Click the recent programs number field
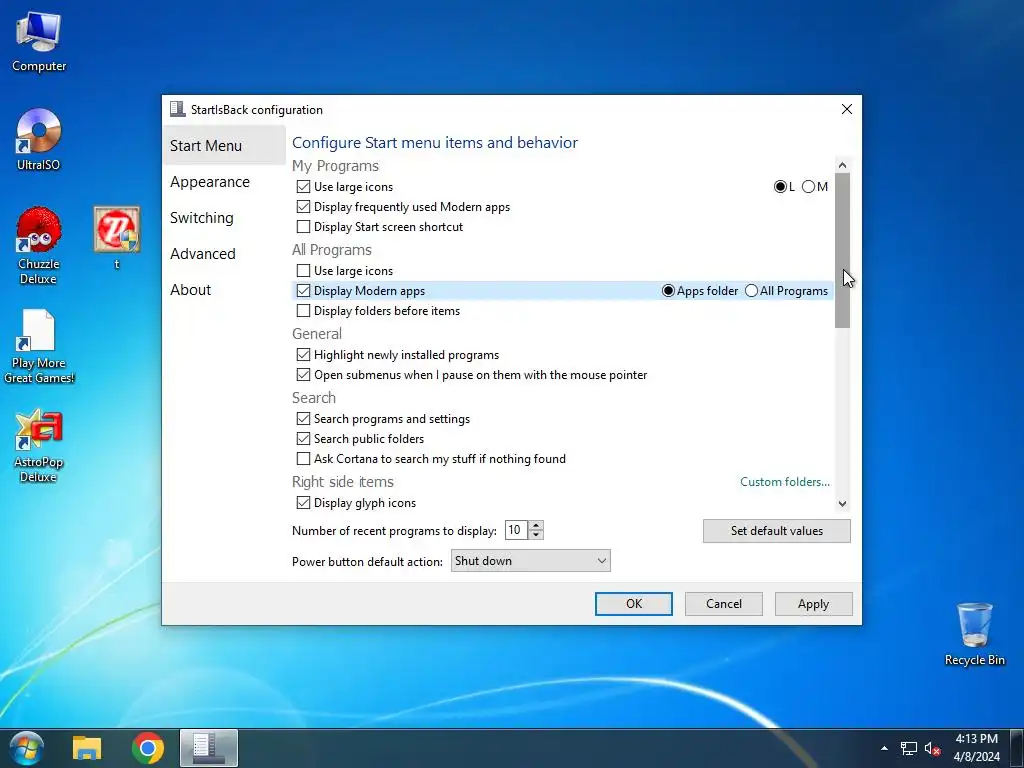The image size is (1024, 768). click(x=516, y=530)
